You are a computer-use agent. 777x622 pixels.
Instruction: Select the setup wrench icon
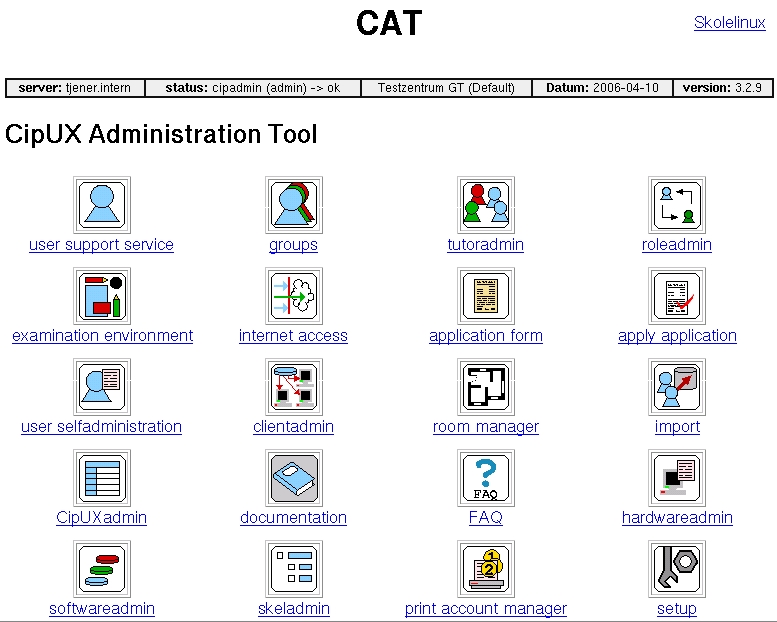point(677,569)
